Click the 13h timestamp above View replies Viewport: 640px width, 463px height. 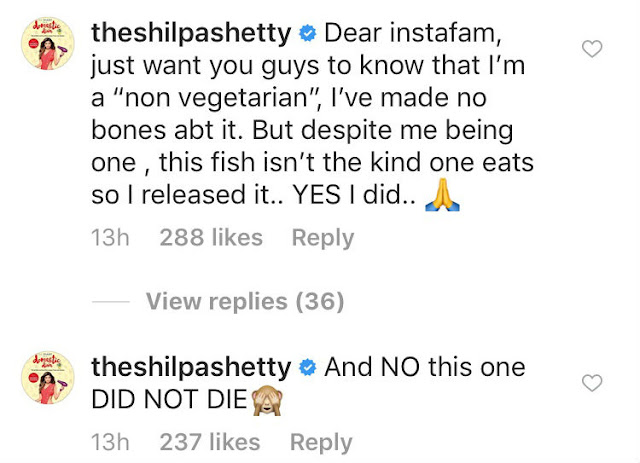110,238
